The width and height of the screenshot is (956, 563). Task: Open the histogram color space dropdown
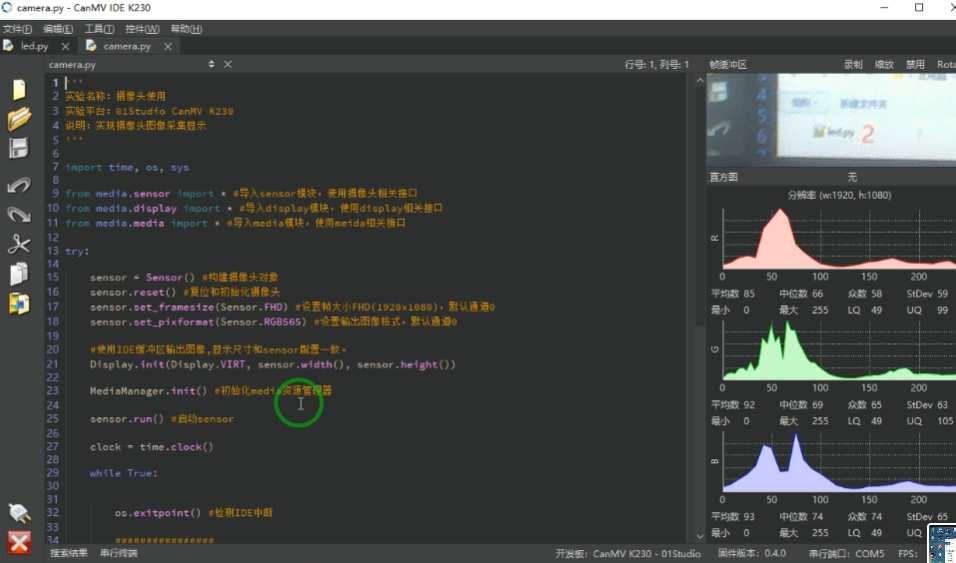[852, 177]
